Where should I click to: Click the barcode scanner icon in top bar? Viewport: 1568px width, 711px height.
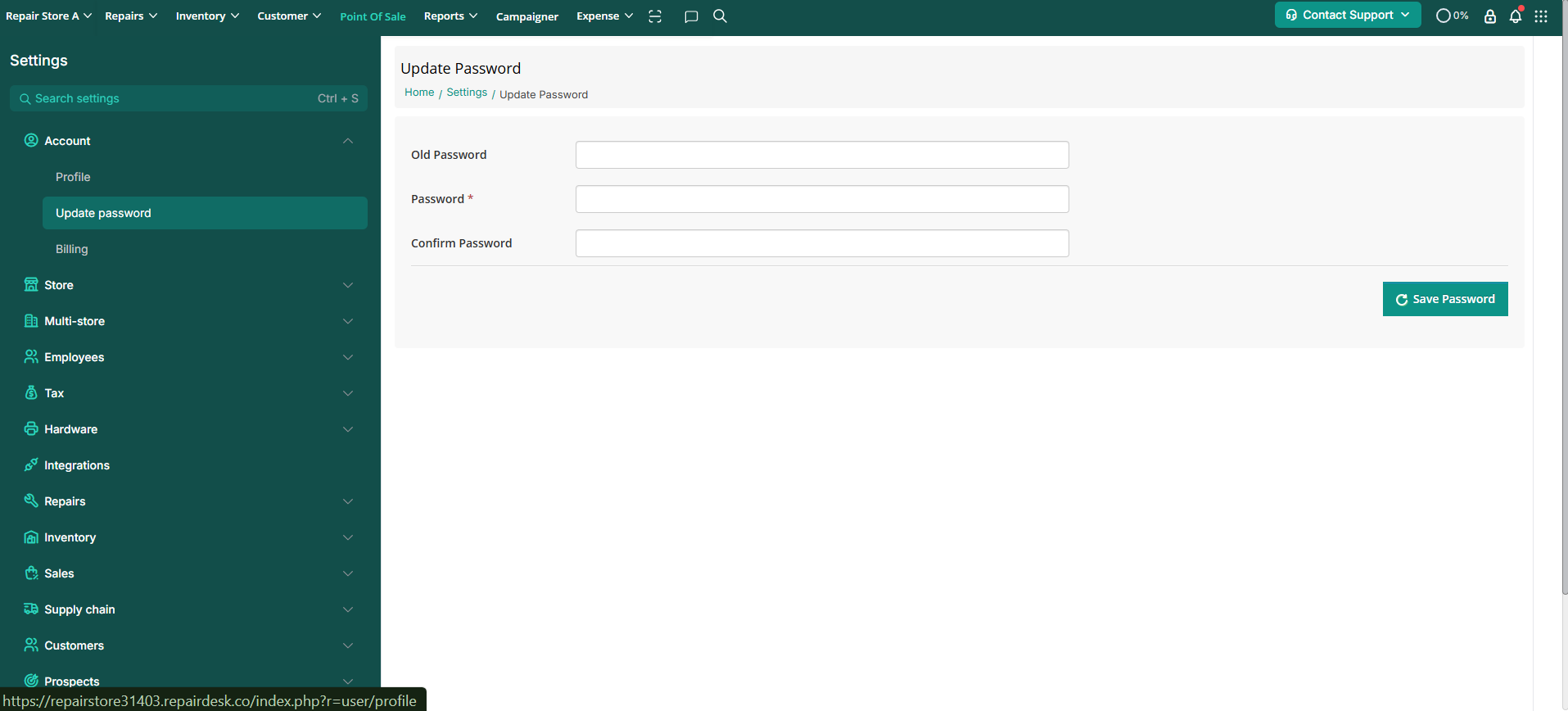point(655,16)
